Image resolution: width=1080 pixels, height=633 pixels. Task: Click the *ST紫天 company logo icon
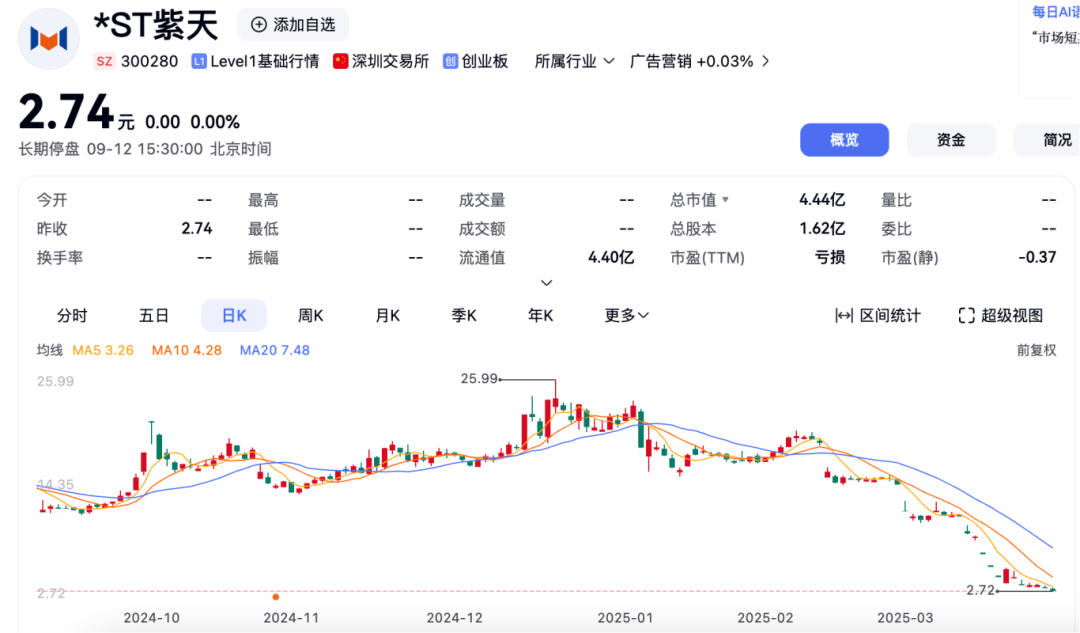(x=49, y=39)
